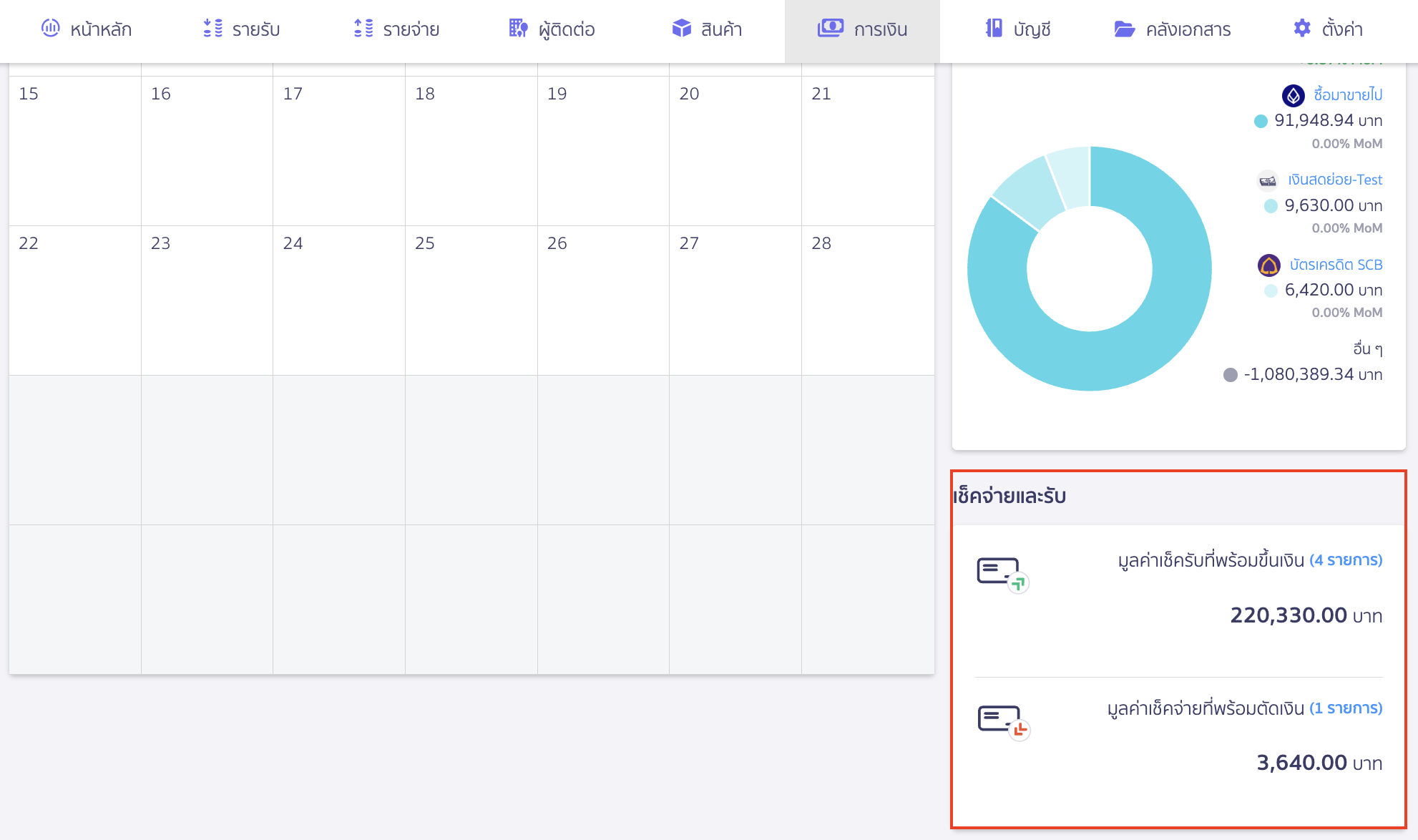
Task: Click the folder icon beside คลังเอกสาร
Action: tap(1124, 29)
